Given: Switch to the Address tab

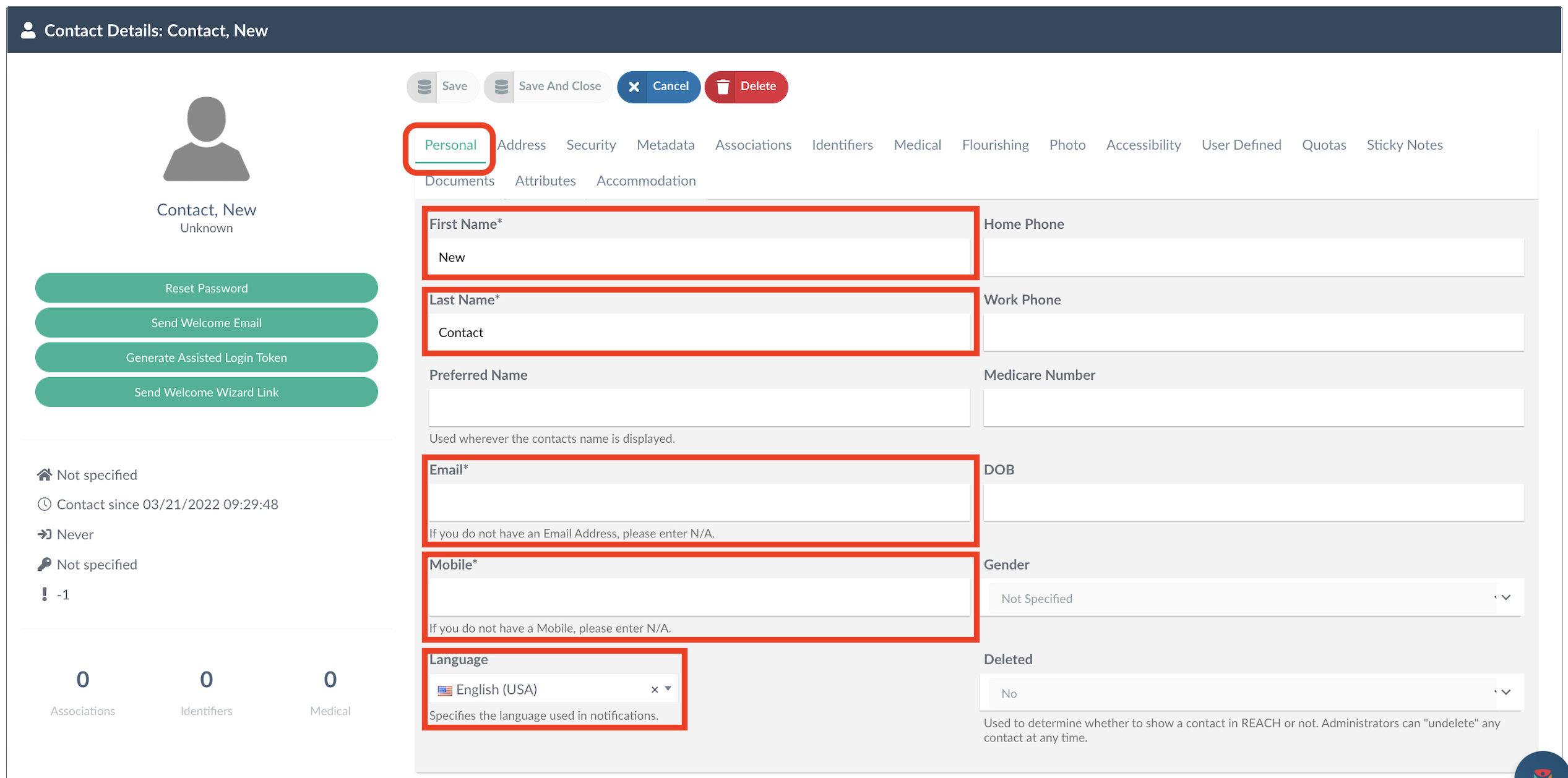Looking at the screenshot, I should point(521,145).
